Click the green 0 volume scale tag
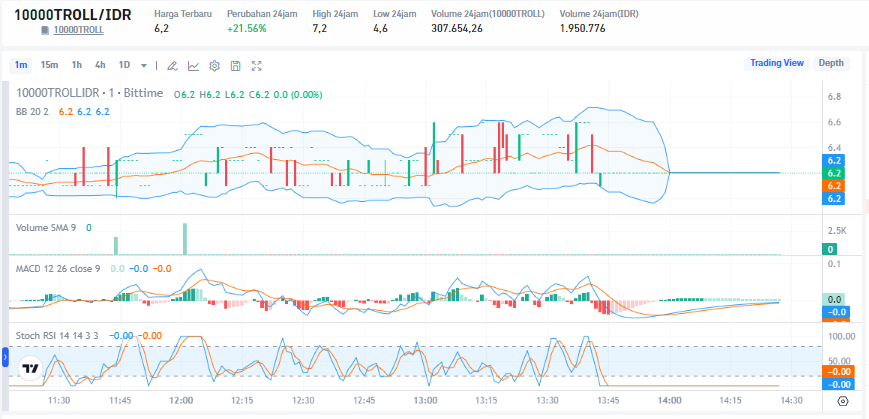The image size is (869, 419). pyautogui.click(x=831, y=249)
